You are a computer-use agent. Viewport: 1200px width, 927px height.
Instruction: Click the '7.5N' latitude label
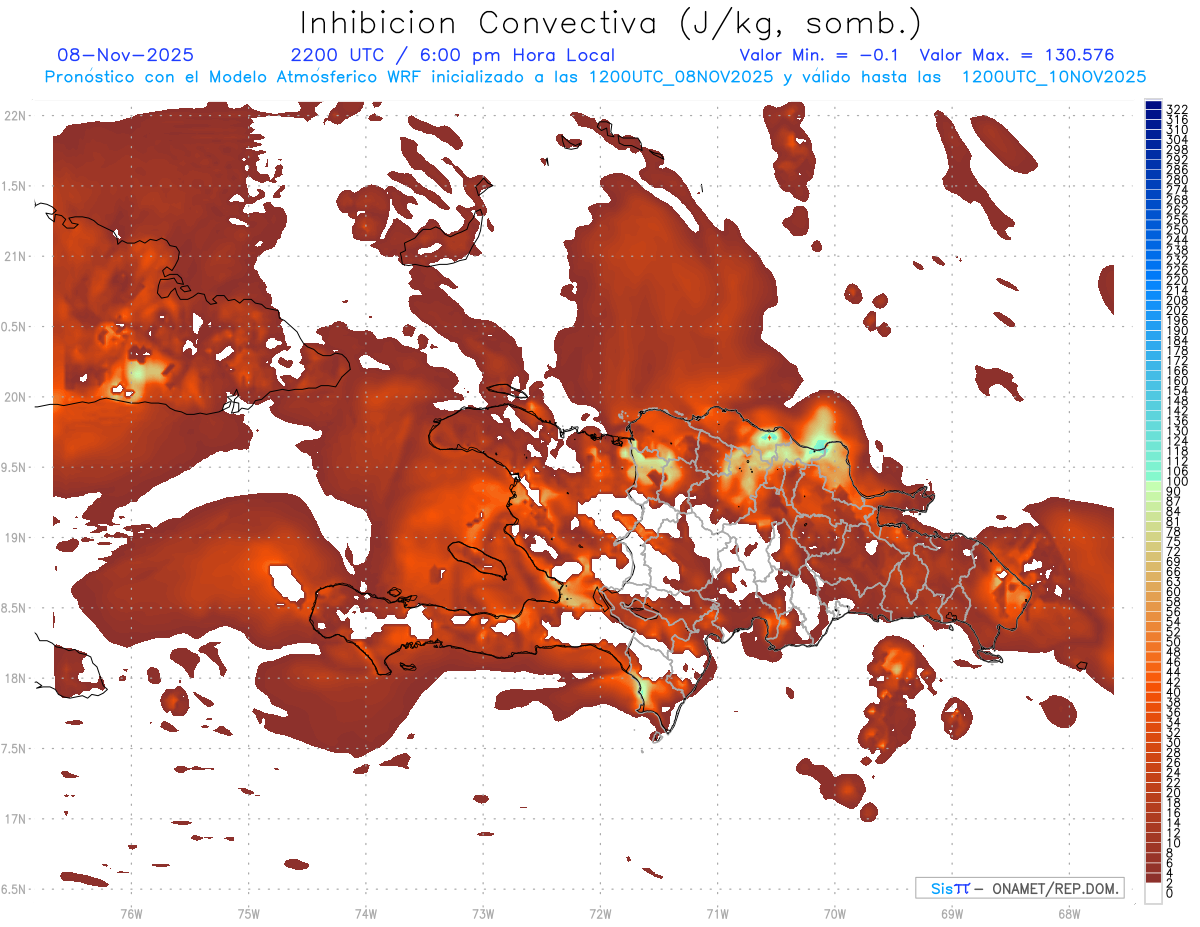tap(15, 748)
